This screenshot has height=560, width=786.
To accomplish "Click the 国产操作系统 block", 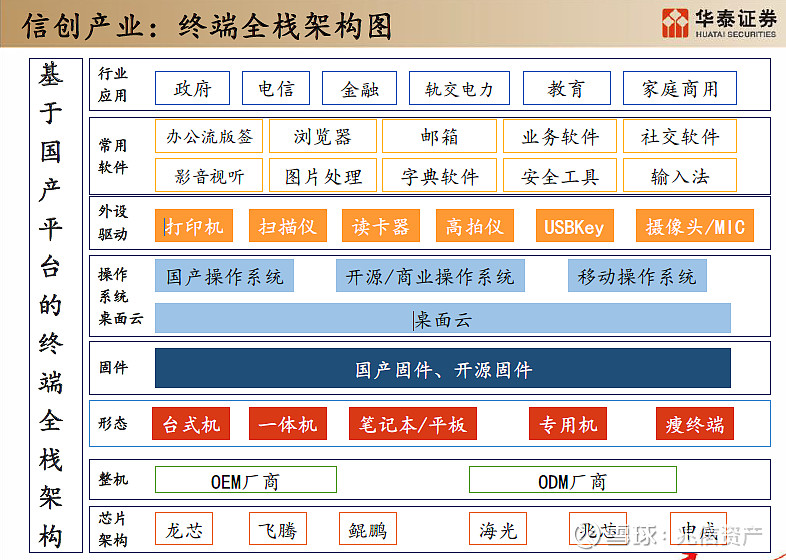I will pos(224,275).
